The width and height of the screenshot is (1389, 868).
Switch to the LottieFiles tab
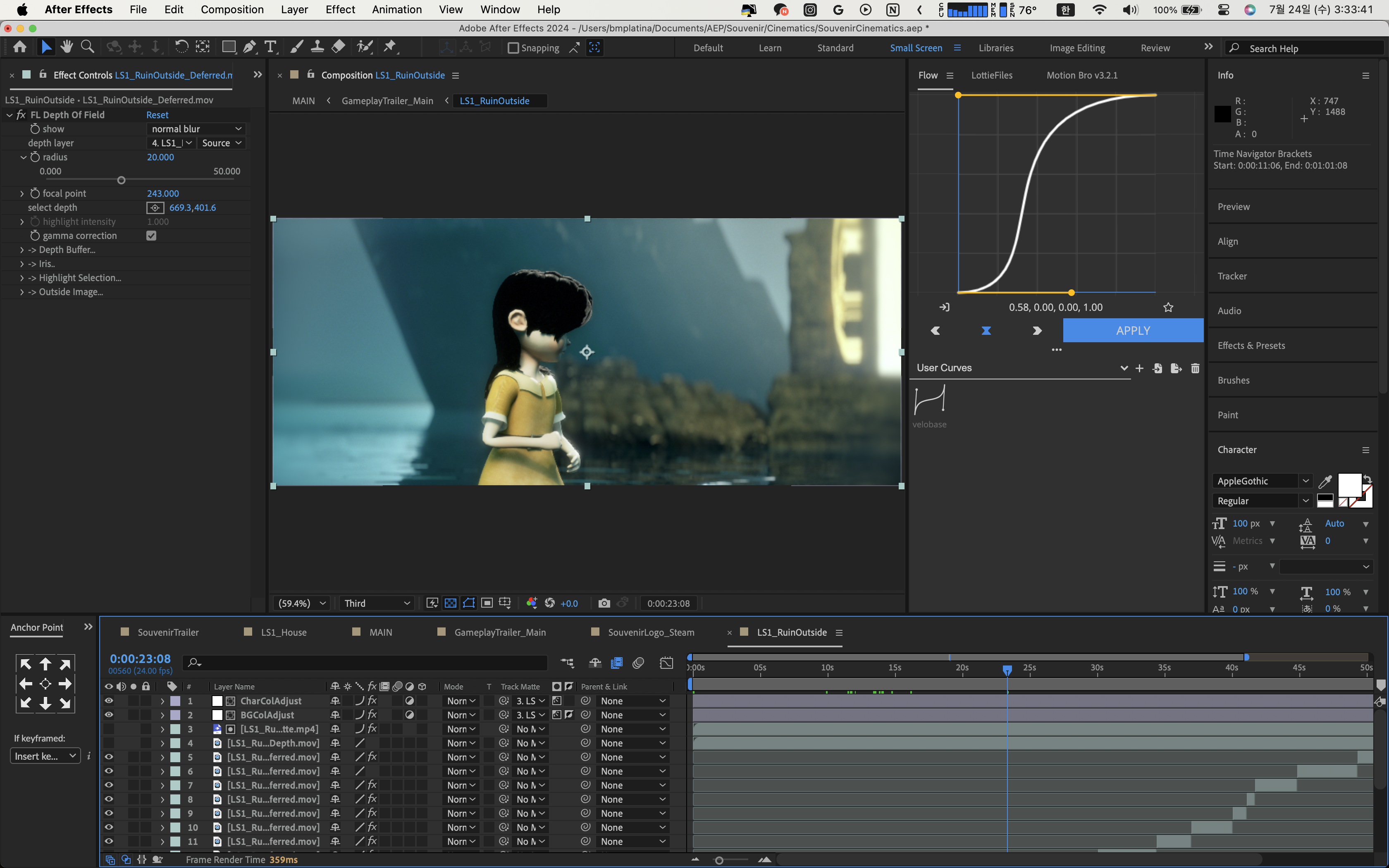(992, 75)
